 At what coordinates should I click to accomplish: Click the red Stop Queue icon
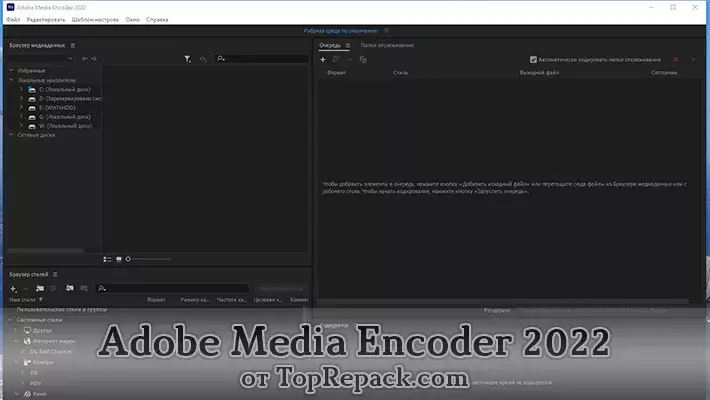676,59
